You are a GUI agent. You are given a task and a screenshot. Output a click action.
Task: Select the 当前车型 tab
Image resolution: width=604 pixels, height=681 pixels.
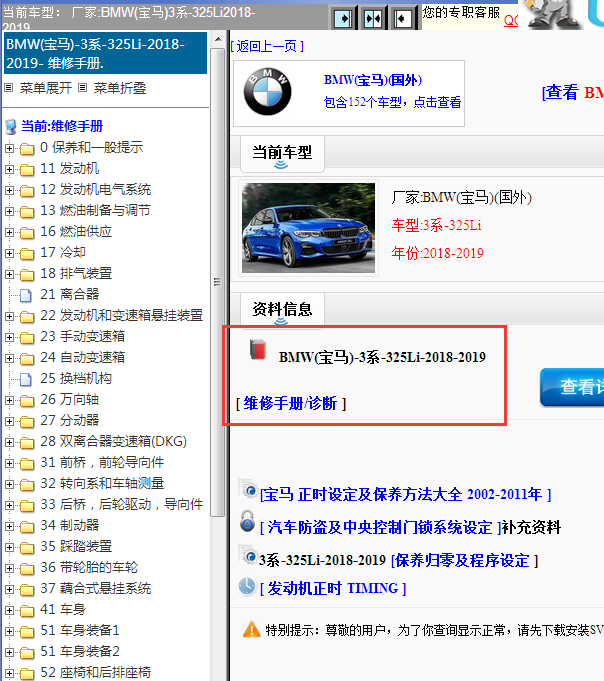pyautogui.click(x=282, y=153)
